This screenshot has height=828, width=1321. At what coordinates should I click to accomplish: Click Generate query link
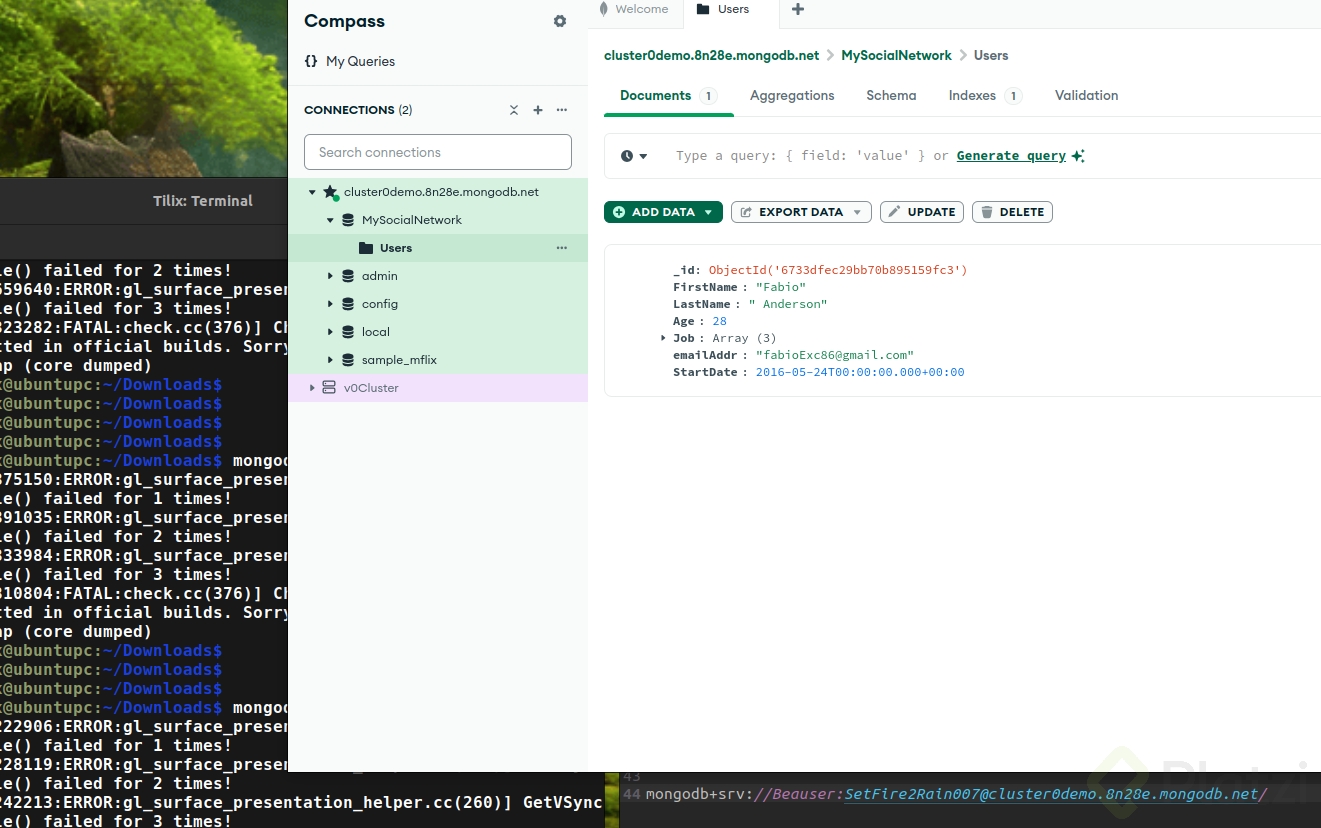[x=1011, y=156]
